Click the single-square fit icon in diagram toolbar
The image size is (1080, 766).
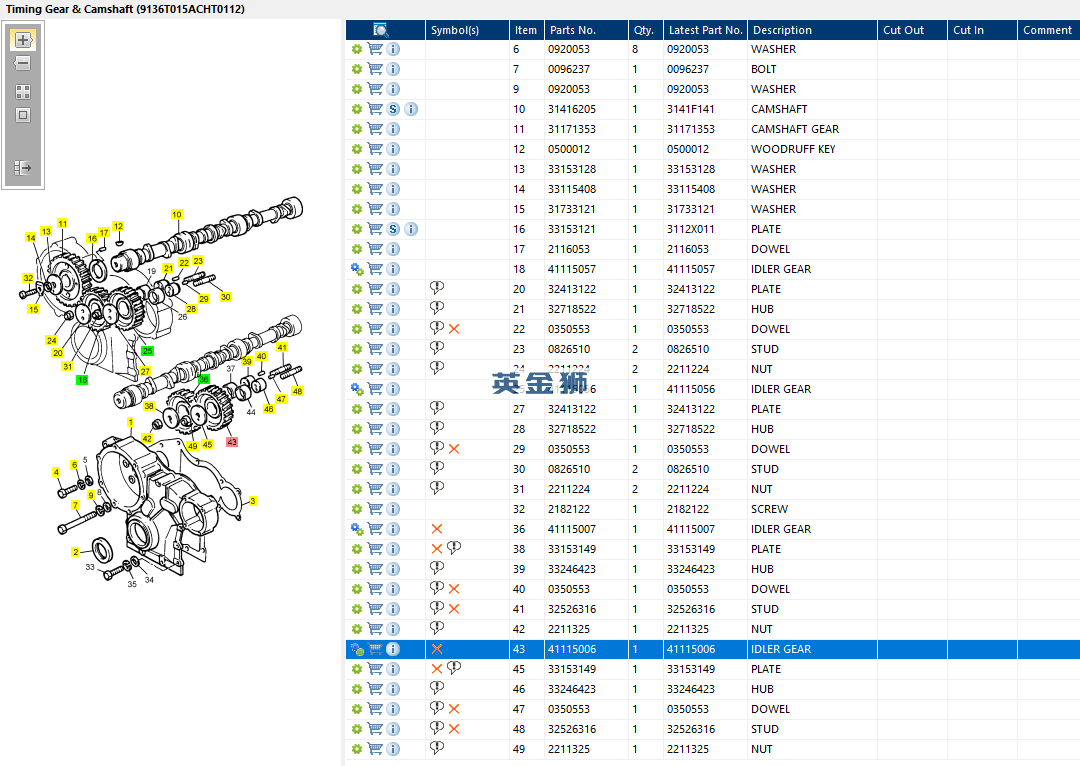[23, 115]
